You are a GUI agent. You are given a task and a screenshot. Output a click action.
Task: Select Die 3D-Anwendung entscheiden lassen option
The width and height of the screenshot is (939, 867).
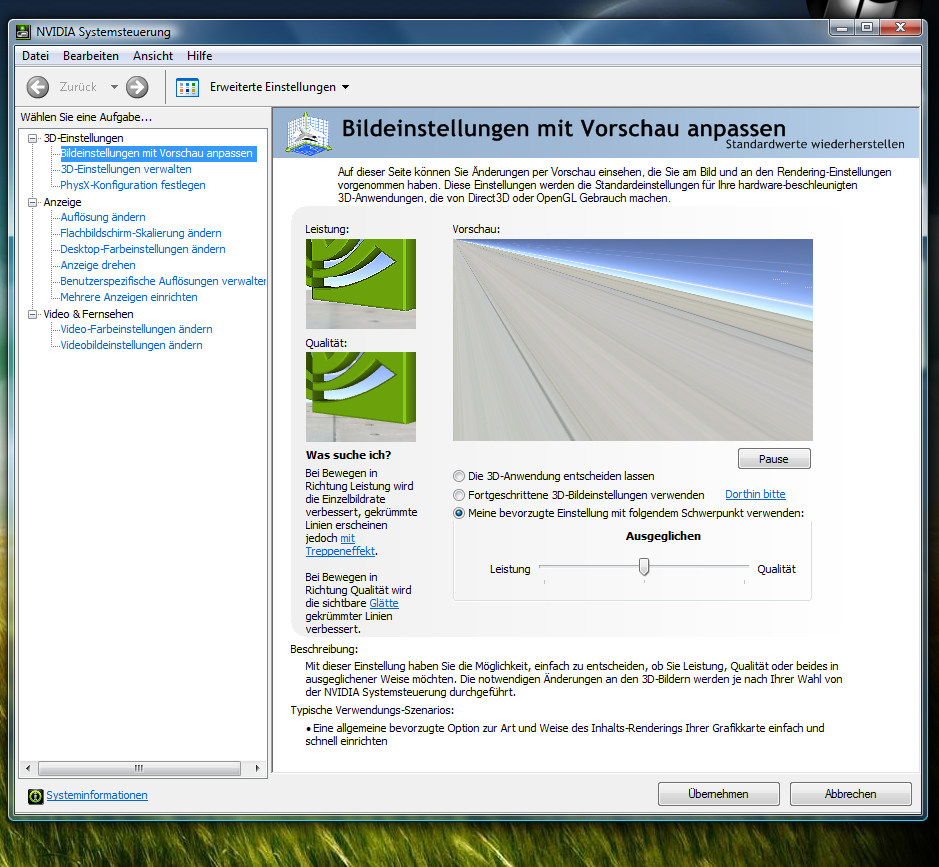459,477
